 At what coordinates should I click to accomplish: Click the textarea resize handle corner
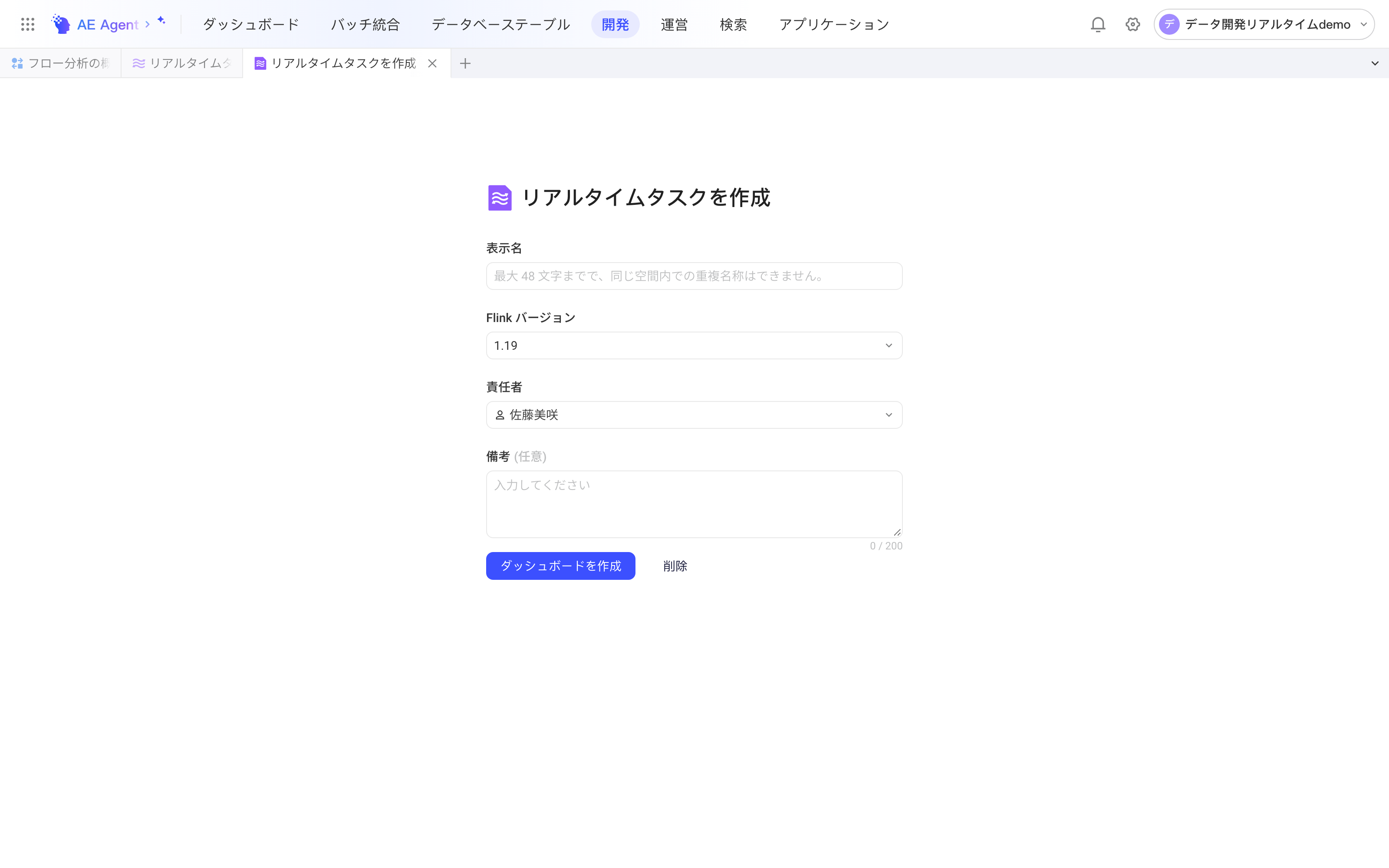pos(897,532)
